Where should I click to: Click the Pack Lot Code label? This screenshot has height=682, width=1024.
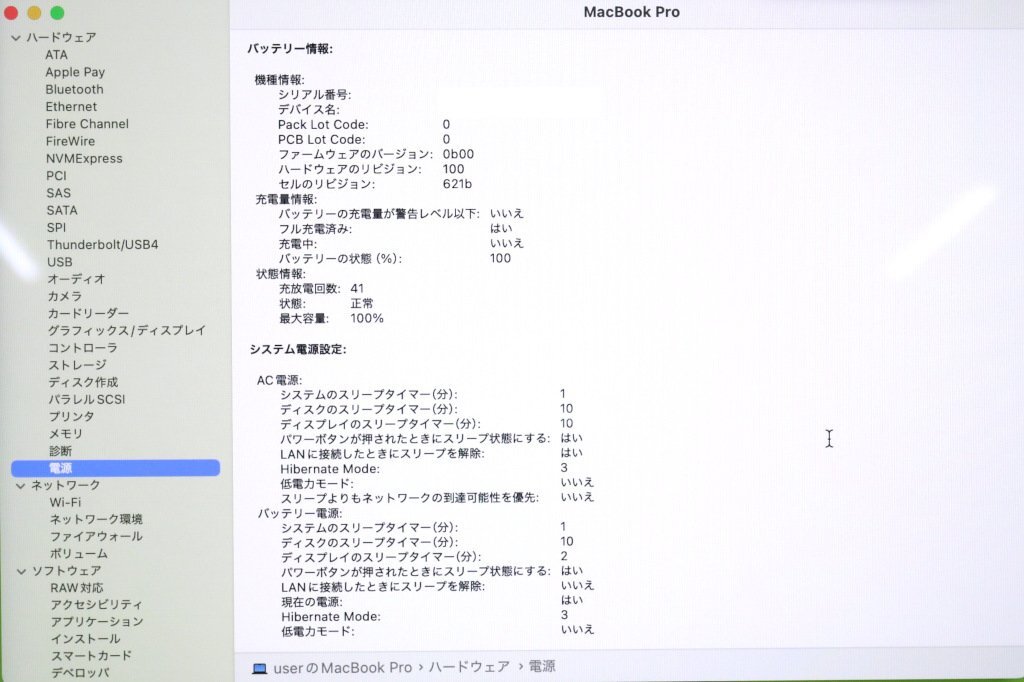(x=323, y=124)
